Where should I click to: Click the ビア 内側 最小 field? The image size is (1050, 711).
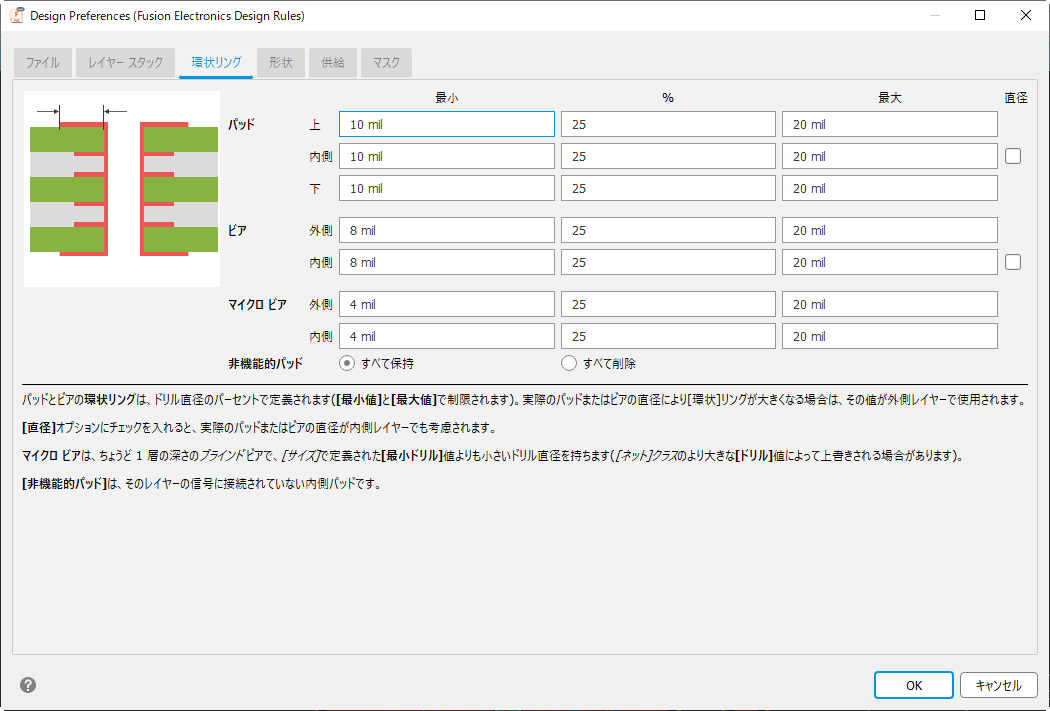[447, 262]
